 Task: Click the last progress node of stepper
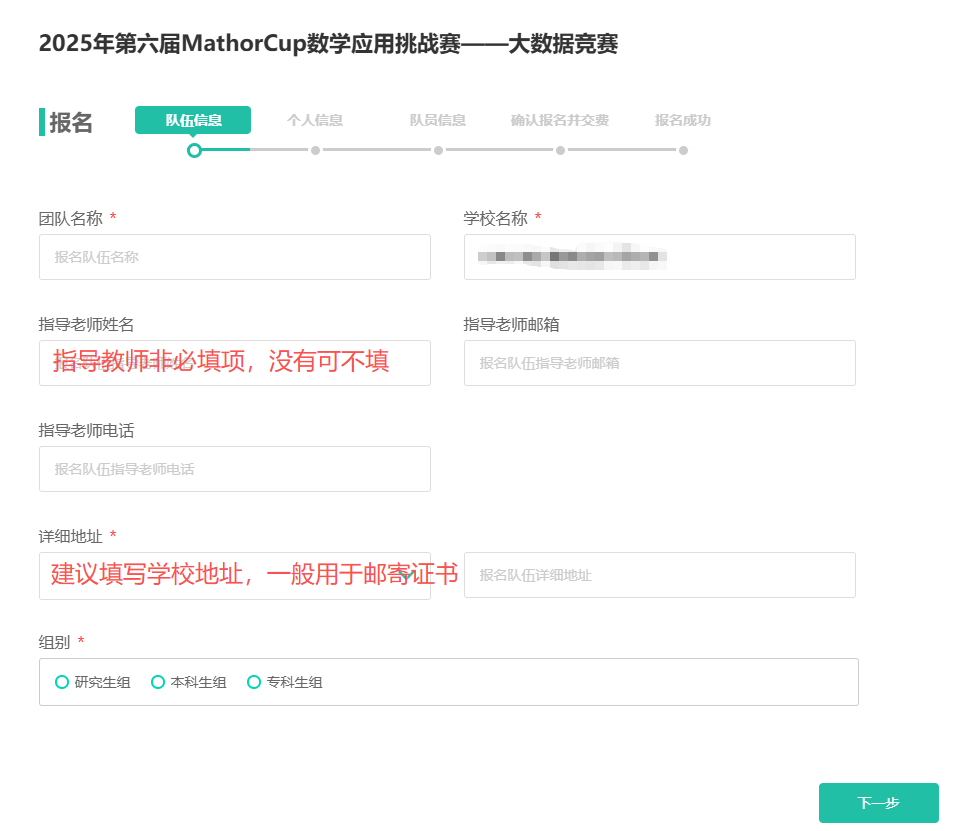(x=684, y=150)
